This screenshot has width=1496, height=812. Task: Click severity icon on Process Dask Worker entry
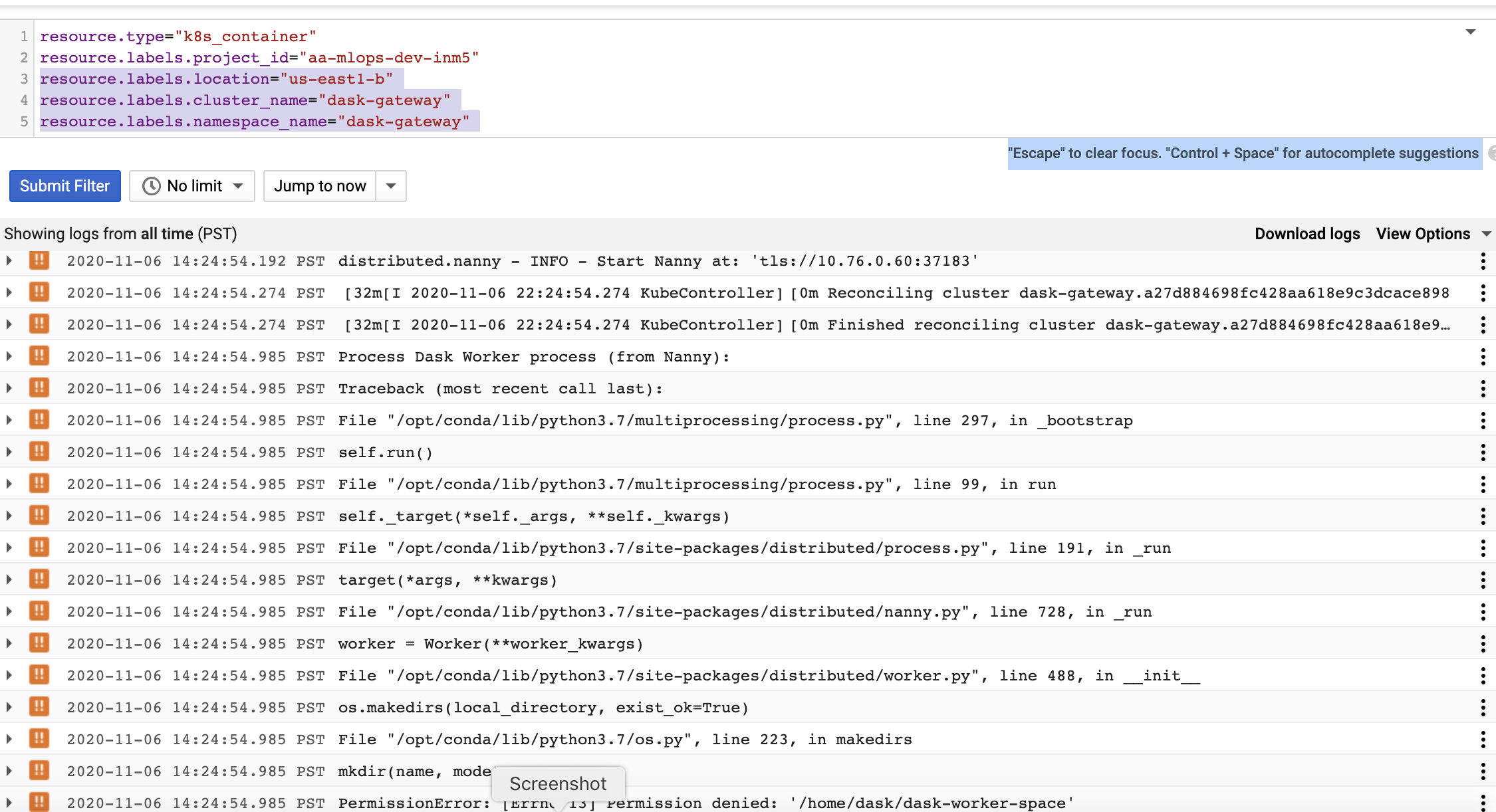(39, 356)
